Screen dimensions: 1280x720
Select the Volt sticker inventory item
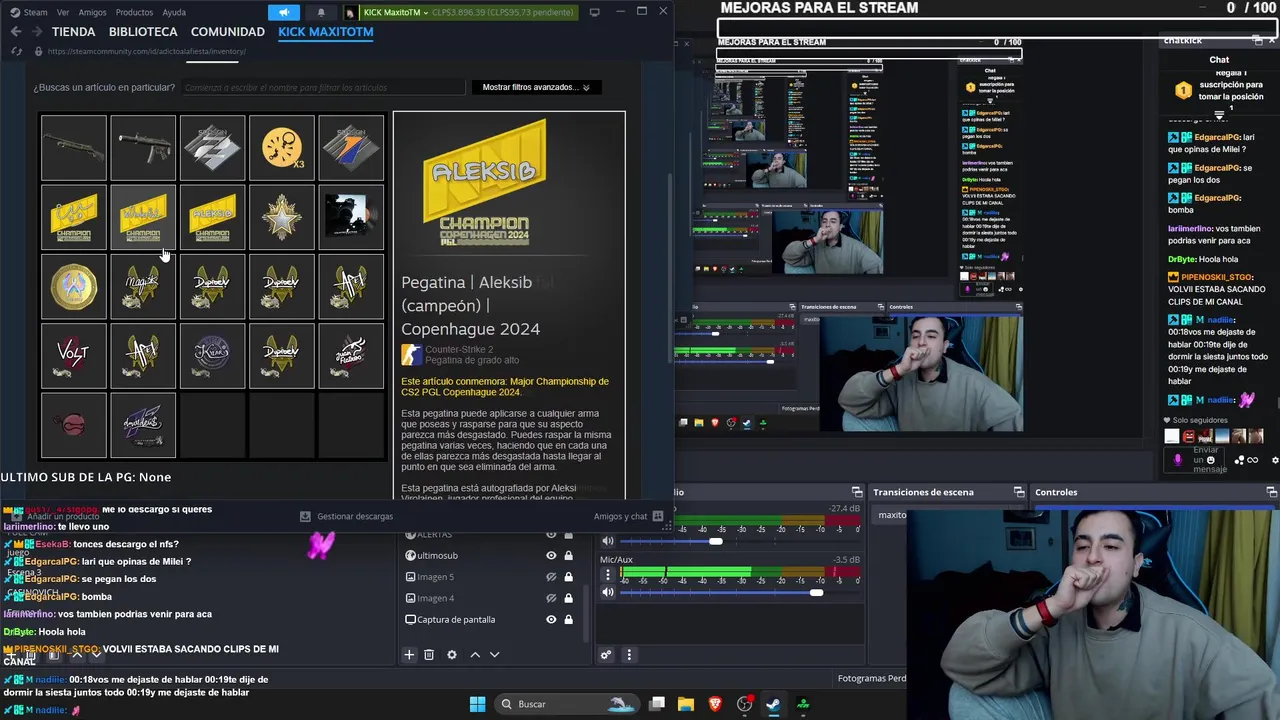tap(74, 355)
